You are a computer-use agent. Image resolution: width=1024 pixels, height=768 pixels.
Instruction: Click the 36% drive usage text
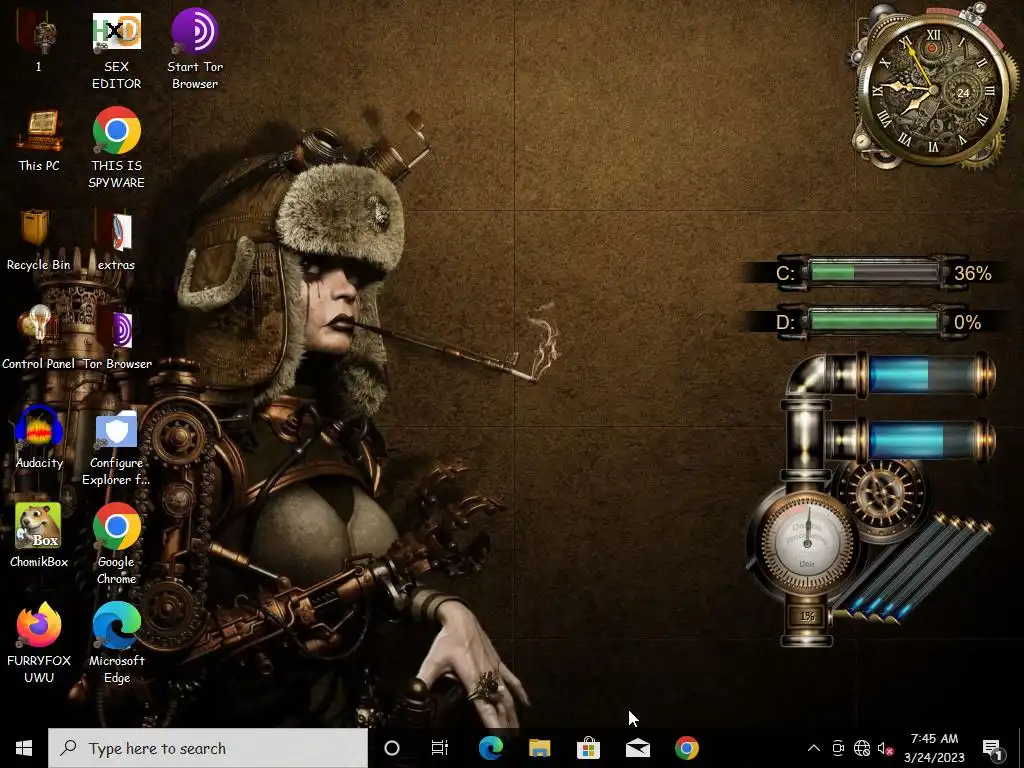(972, 273)
